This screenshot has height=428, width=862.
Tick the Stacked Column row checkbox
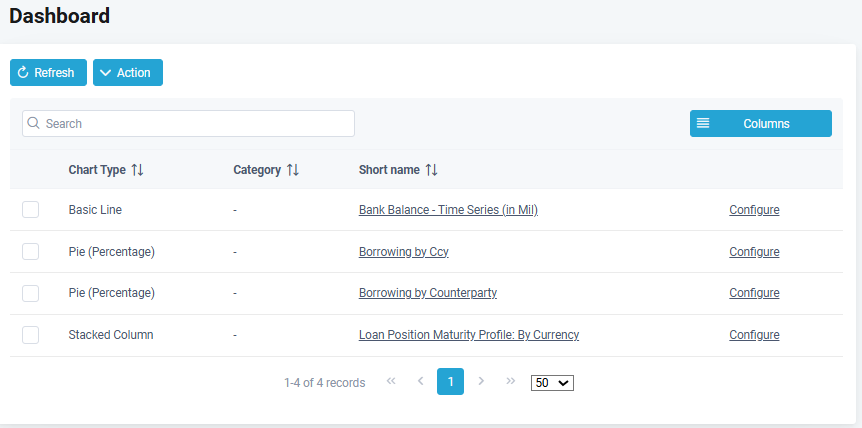31,335
